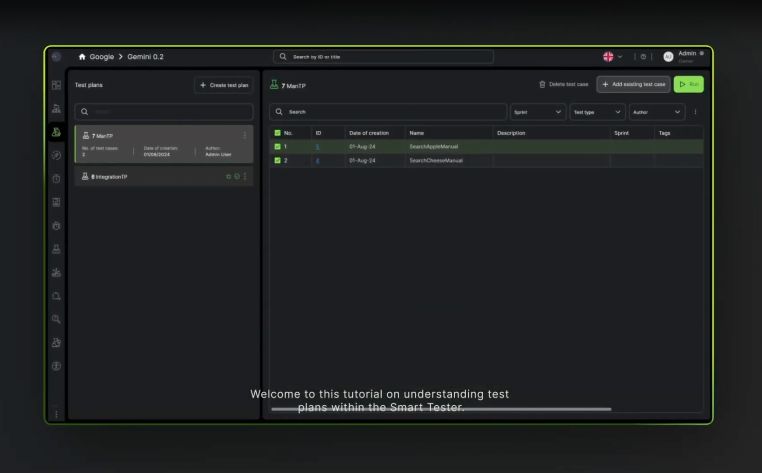Click the home icon beside Google breadcrumb
Image resolution: width=762 pixels, height=473 pixels.
coord(82,57)
